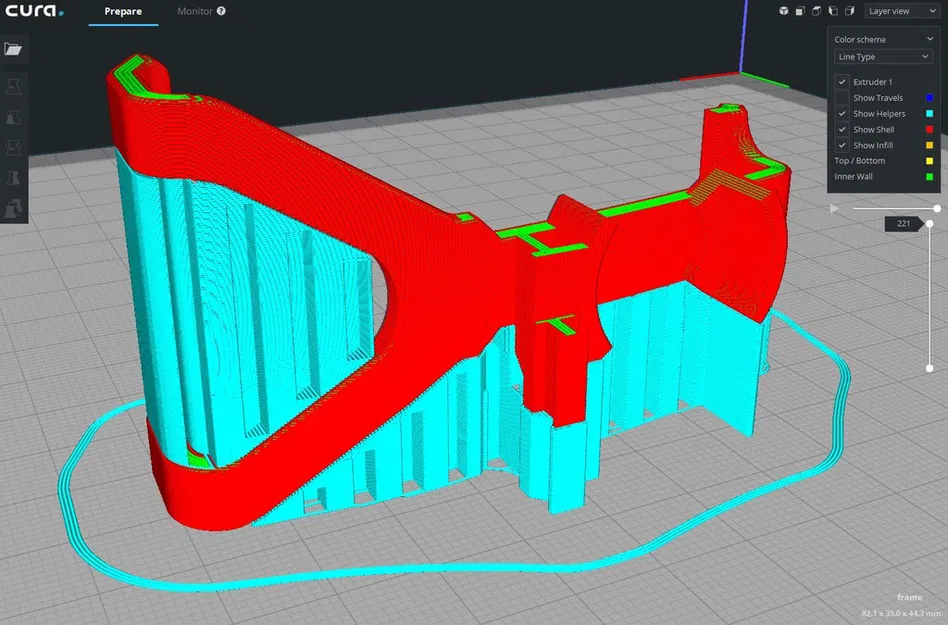This screenshot has height=625, width=948.
Task: Play the layer path simulation
Action: point(834,209)
